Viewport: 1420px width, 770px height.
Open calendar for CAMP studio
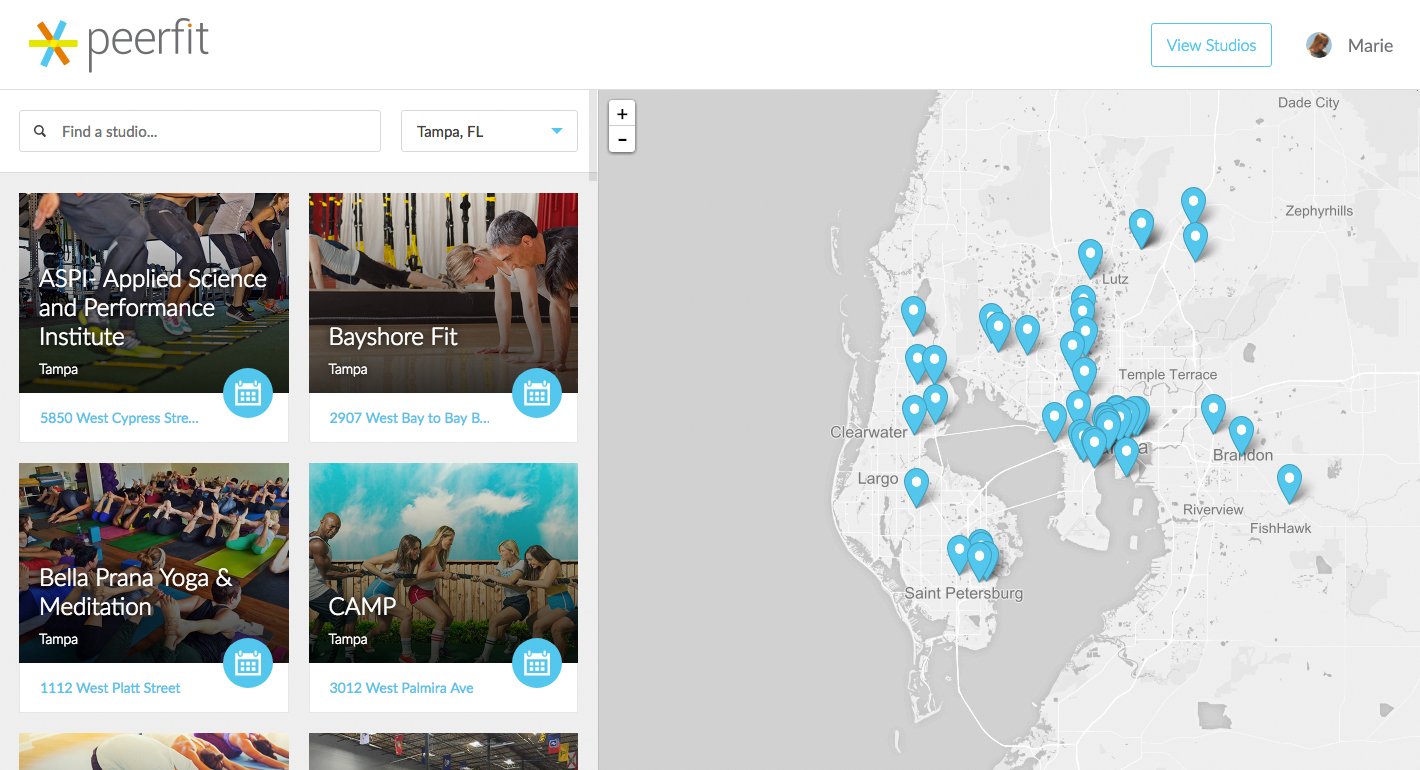[537, 663]
